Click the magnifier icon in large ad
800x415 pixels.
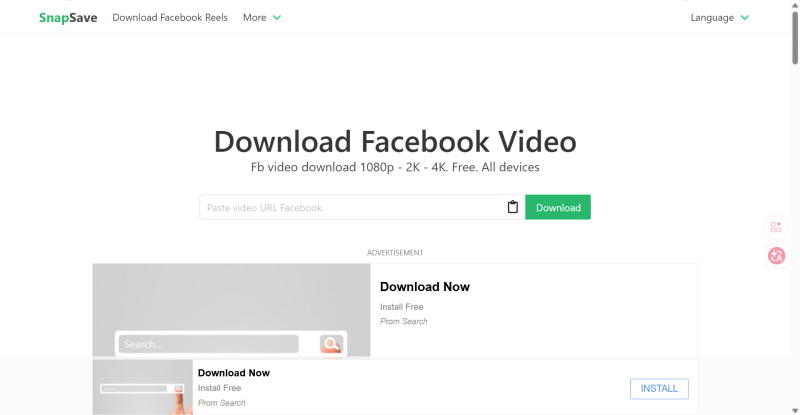331,344
